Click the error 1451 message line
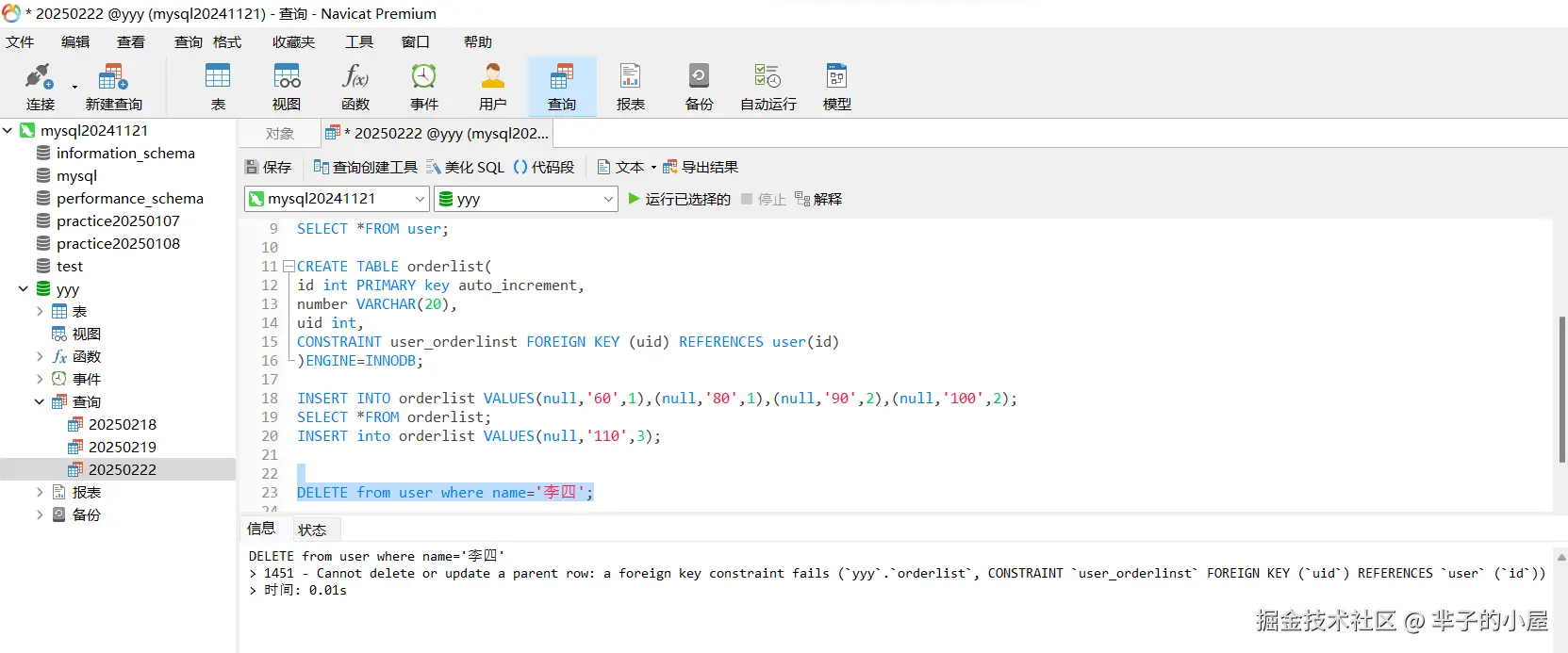Image resolution: width=1568 pixels, height=653 pixels. 898,573
